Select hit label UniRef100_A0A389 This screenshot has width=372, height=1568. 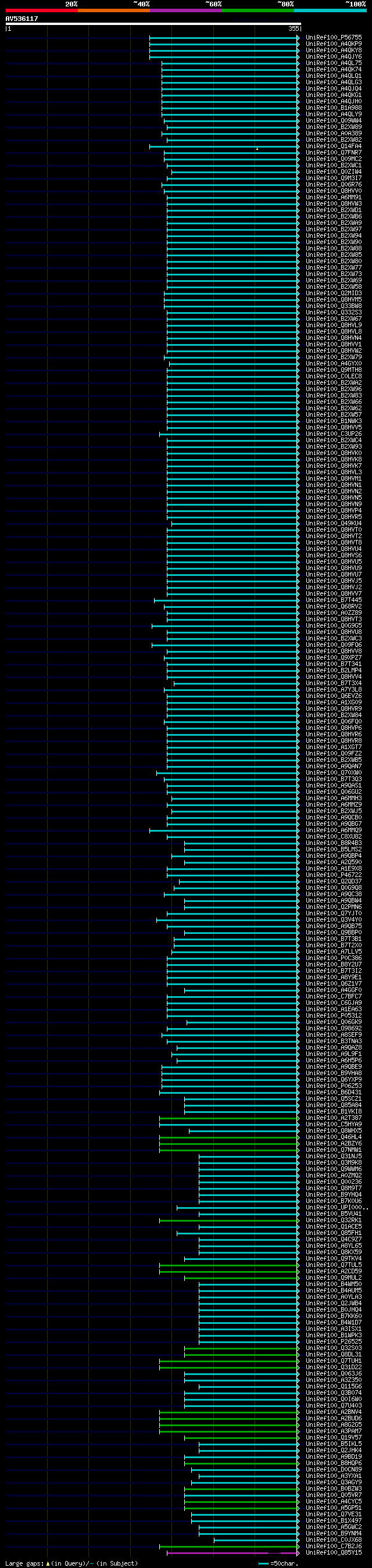coord(334,133)
